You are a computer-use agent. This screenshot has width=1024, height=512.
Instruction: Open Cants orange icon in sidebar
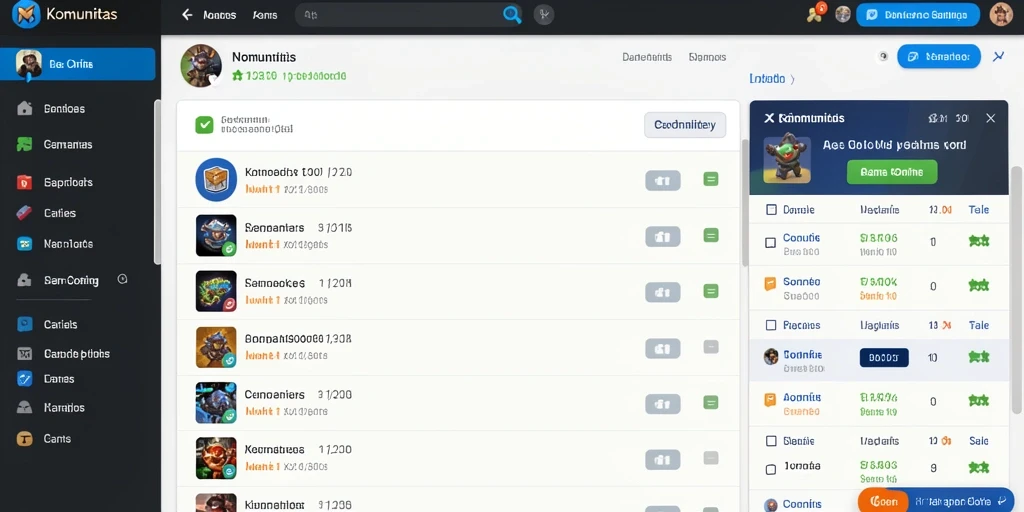(x=24, y=439)
